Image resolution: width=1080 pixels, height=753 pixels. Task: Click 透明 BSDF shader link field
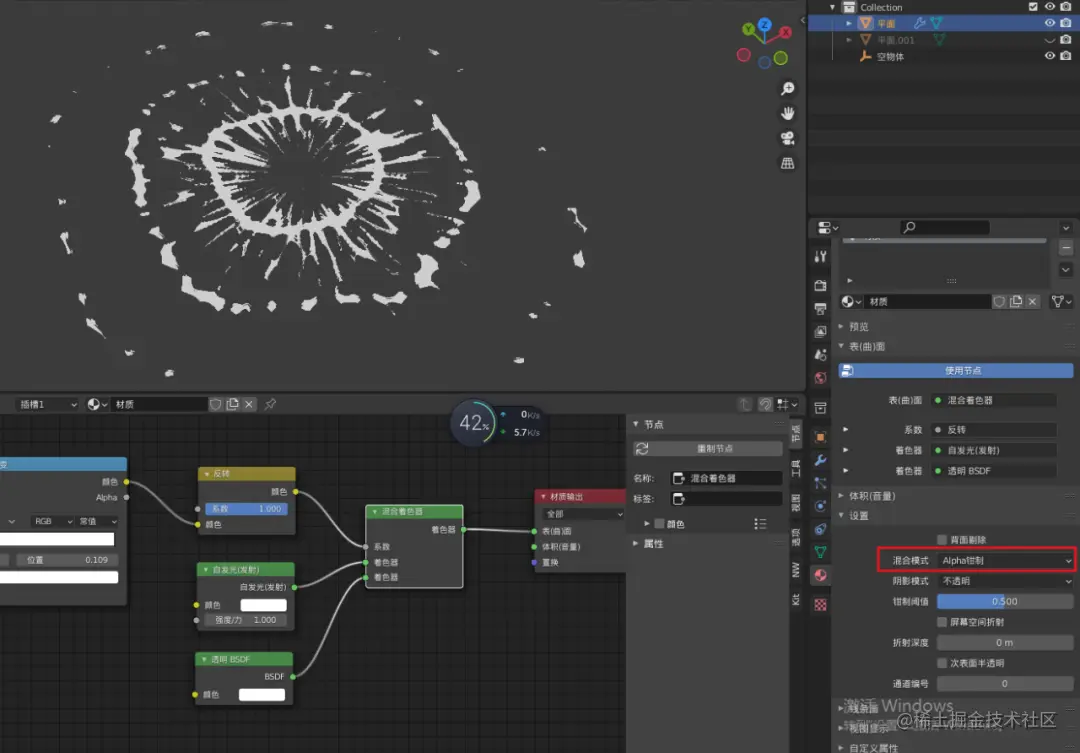click(x=993, y=471)
